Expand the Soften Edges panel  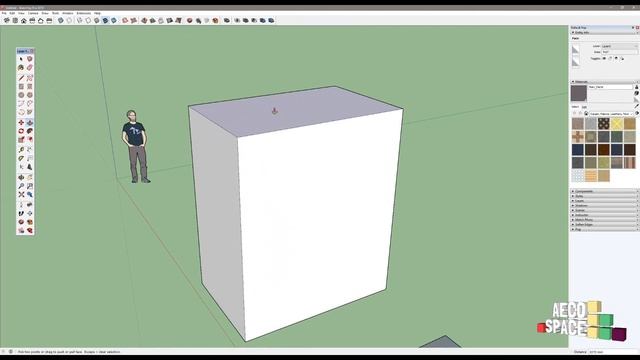pyautogui.click(x=604, y=224)
